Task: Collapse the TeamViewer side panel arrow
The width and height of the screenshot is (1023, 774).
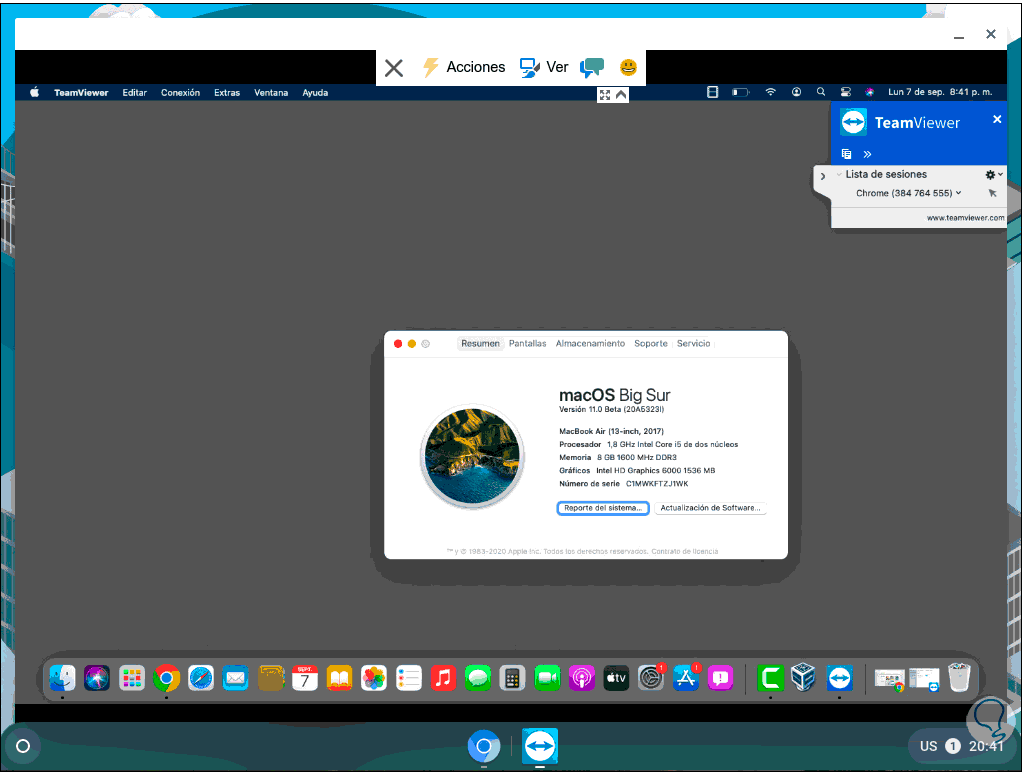Action: click(x=823, y=176)
